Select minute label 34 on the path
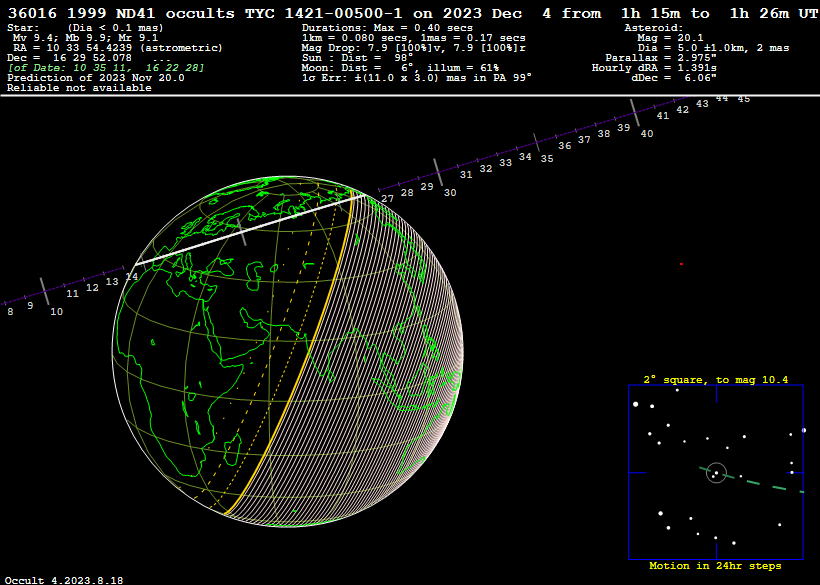 point(525,156)
